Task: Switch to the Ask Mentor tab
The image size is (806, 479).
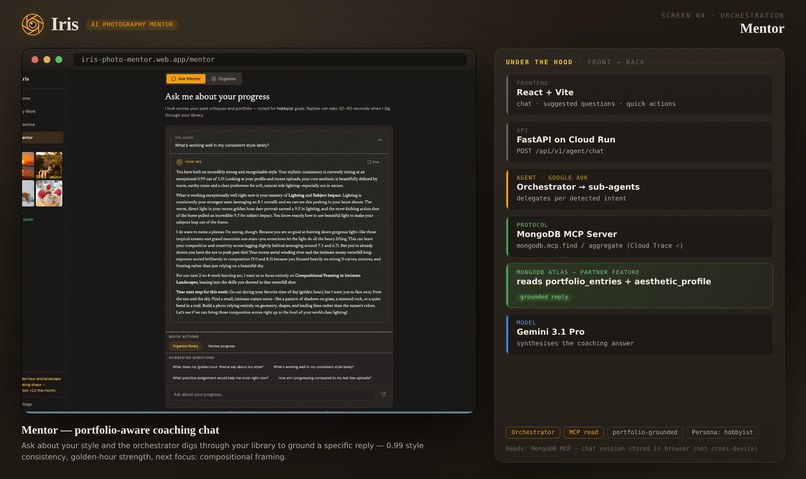Action: pyautogui.click(x=186, y=79)
